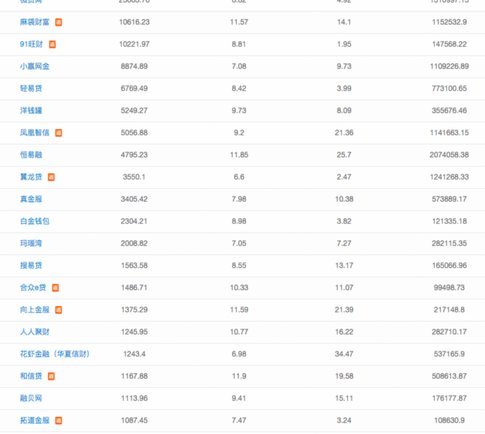The width and height of the screenshot is (485, 434).
Task: Open the 凤凰智信 platform link
Action: [x=35, y=133]
